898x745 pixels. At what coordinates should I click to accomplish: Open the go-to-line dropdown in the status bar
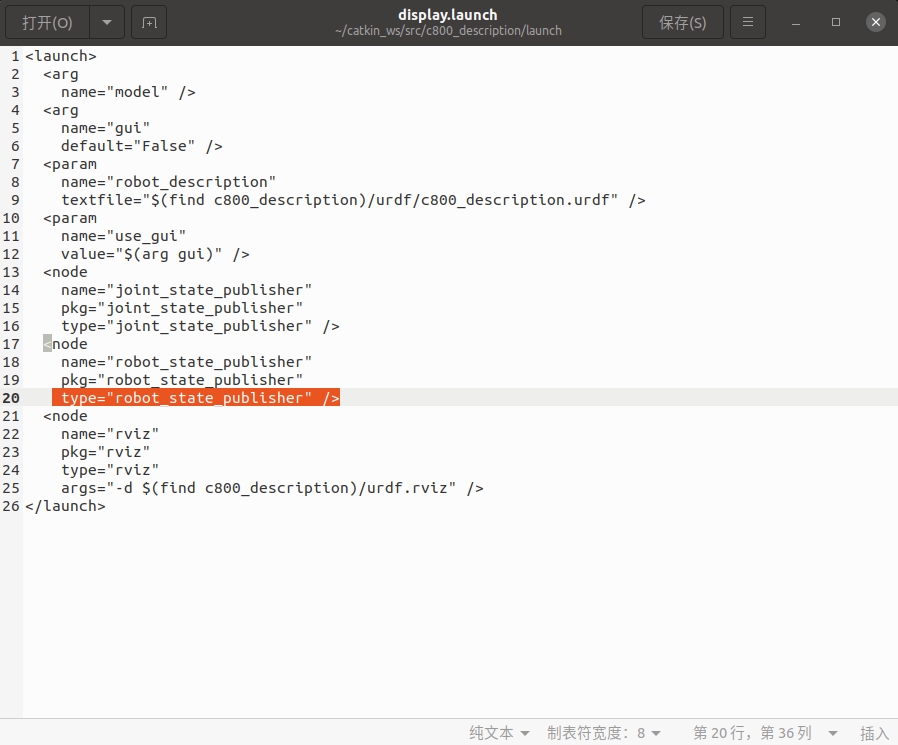(x=763, y=733)
